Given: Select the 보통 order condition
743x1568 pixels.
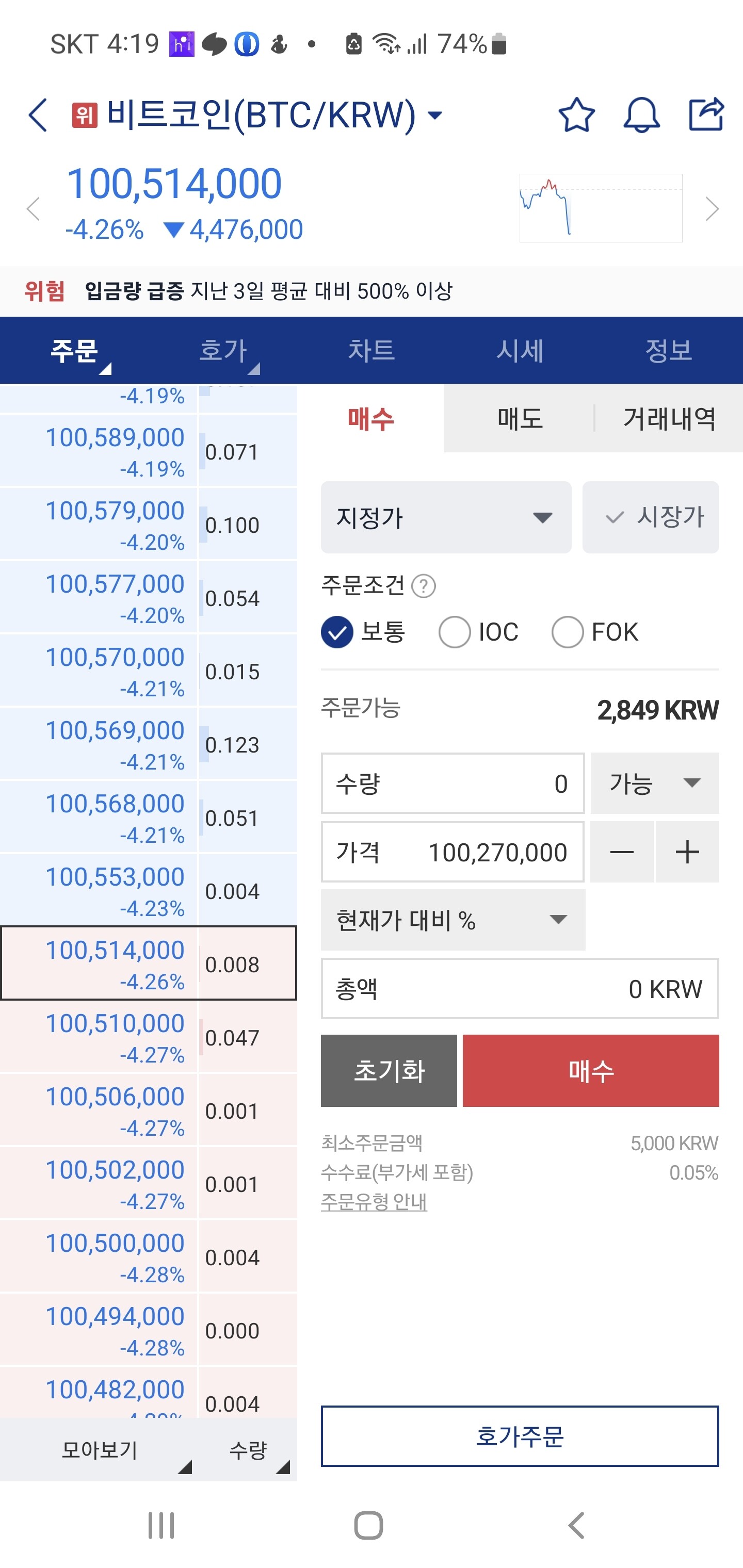Looking at the screenshot, I should tap(337, 632).
